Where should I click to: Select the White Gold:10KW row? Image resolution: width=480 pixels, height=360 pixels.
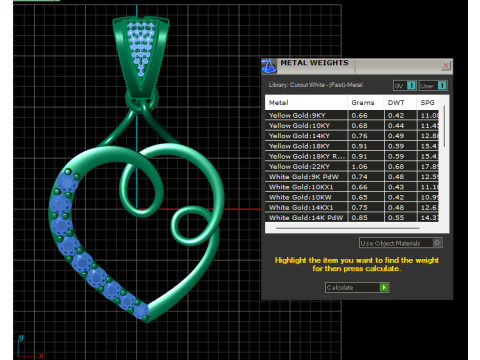coord(352,197)
